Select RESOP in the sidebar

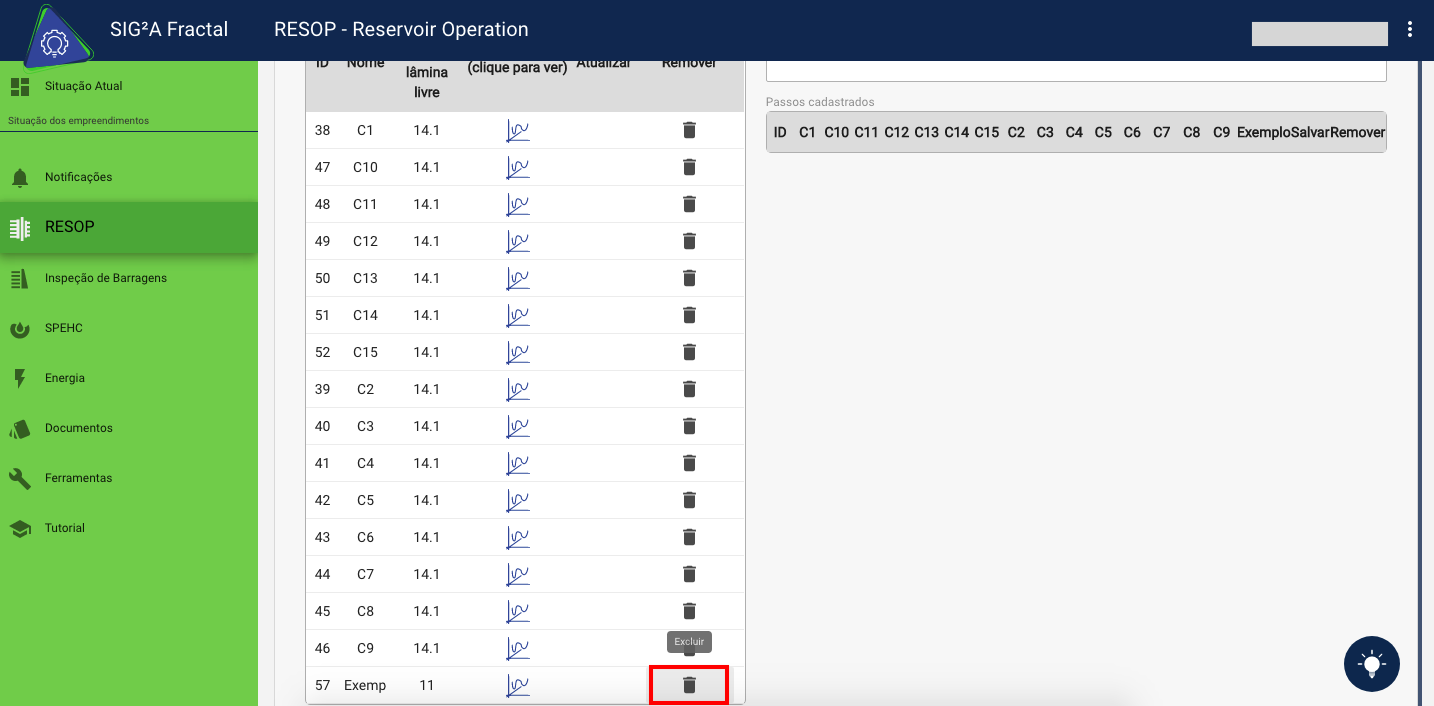(70, 227)
